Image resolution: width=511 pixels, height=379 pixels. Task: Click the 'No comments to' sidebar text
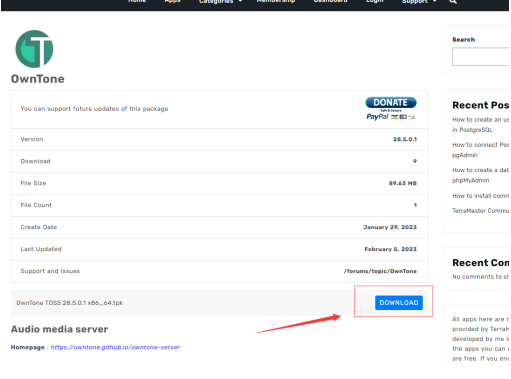click(480, 277)
